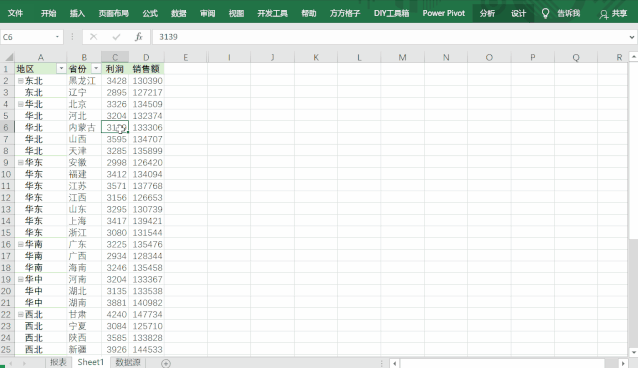Click the formula bar confirm checkmark icon

coord(116,37)
